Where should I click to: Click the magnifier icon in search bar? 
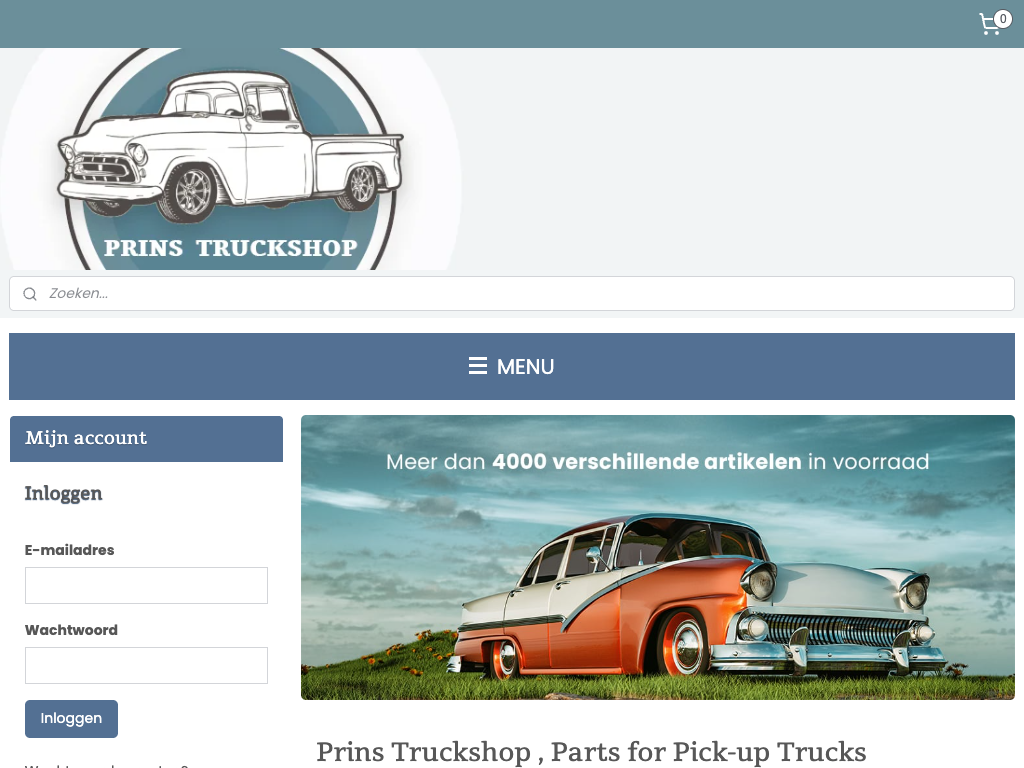(x=30, y=294)
